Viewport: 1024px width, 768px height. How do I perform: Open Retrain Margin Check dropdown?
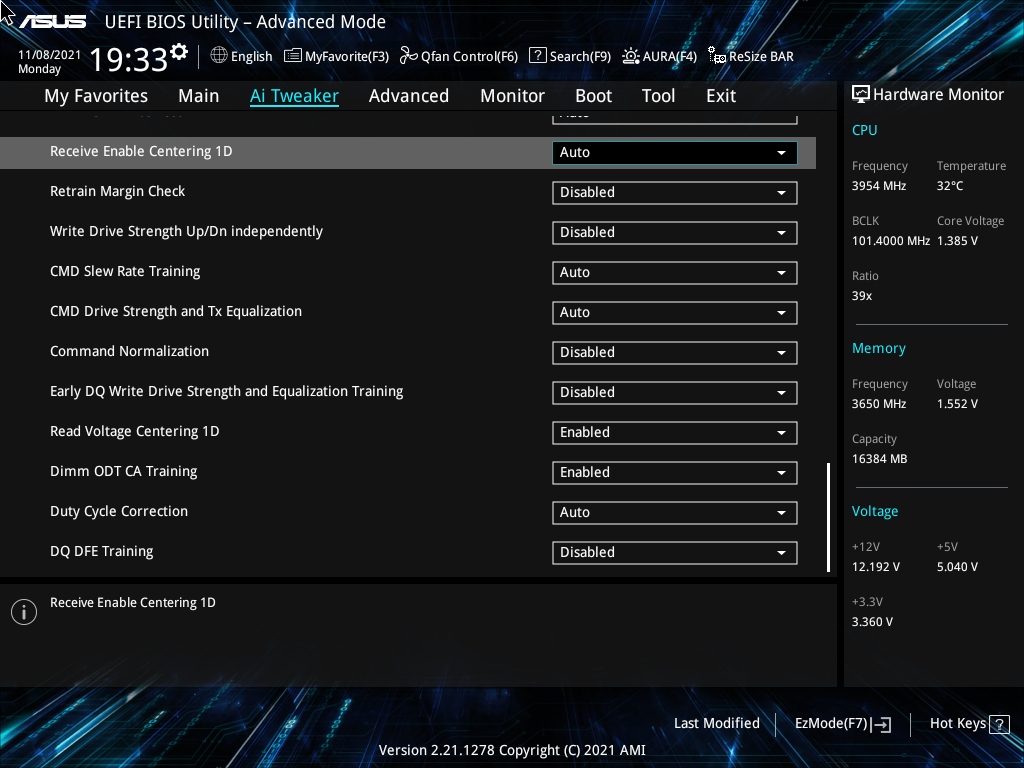(675, 193)
